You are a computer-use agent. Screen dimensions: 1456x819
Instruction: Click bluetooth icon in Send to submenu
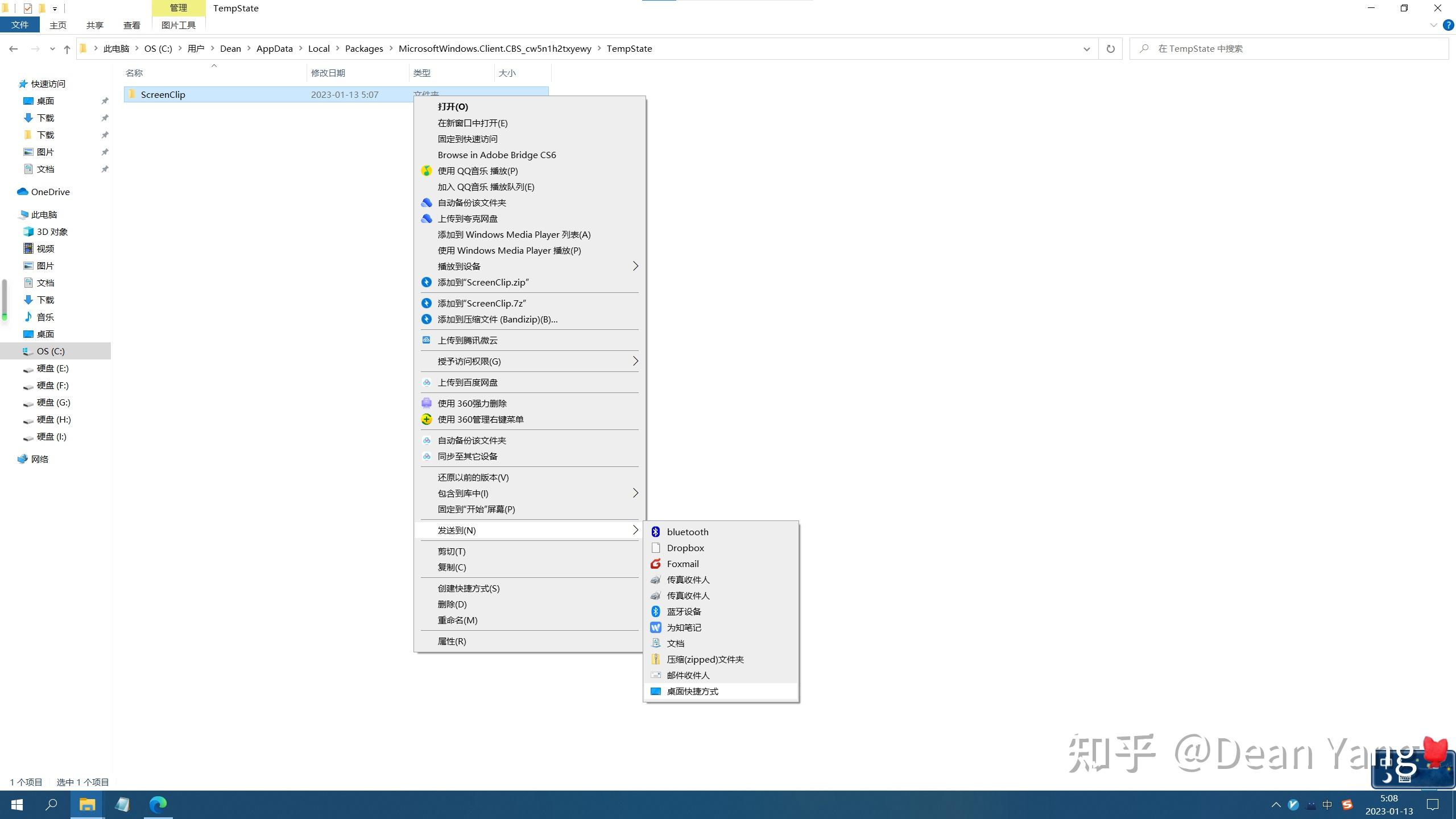click(x=656, y=532)
